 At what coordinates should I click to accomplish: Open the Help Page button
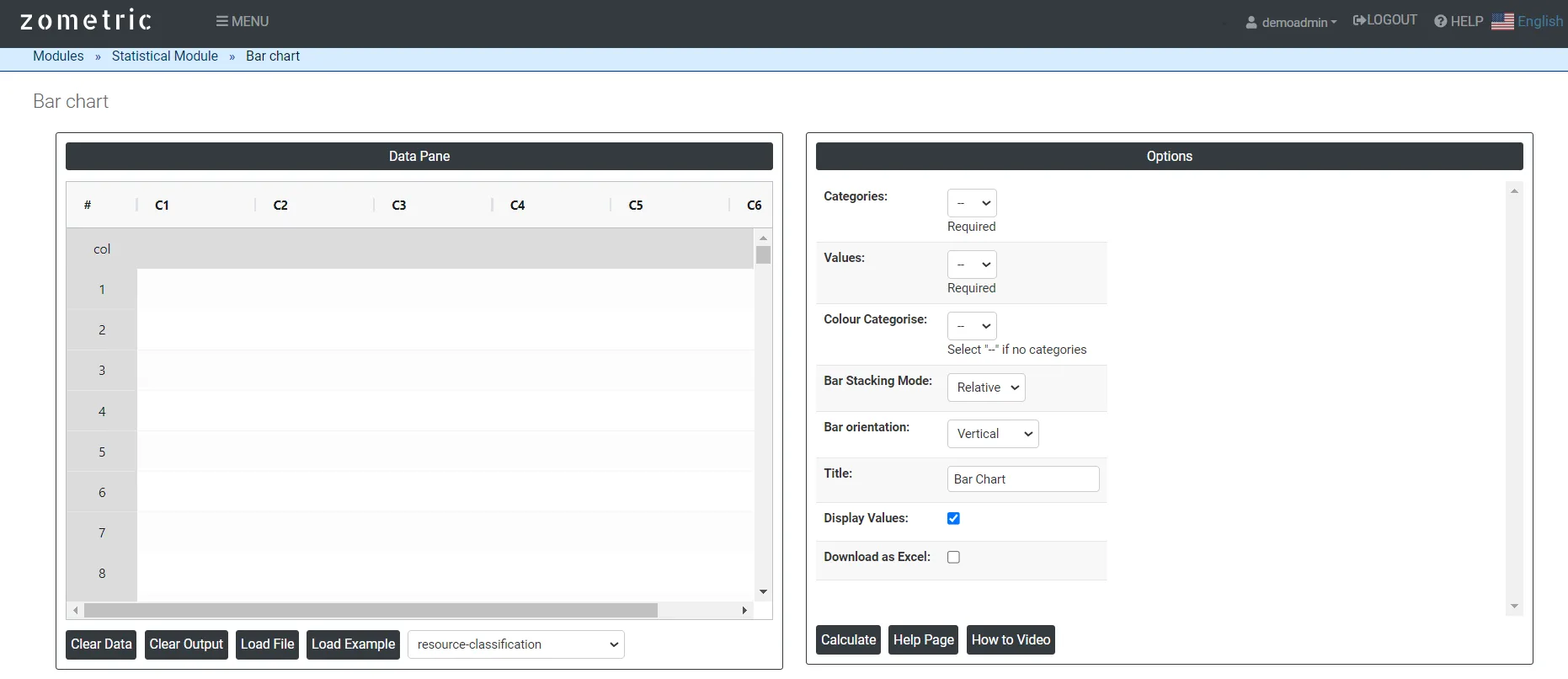click(x=923, y=639)
